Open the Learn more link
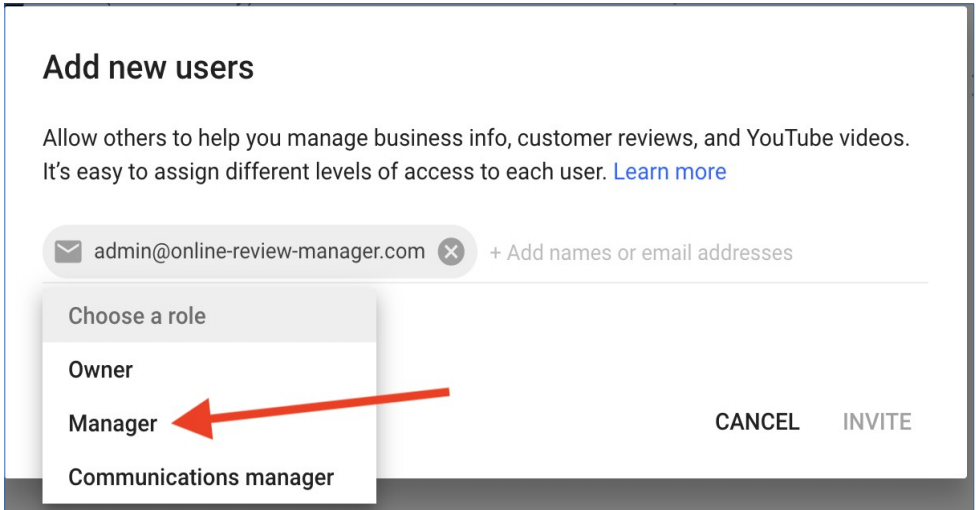 pos(669,172)
